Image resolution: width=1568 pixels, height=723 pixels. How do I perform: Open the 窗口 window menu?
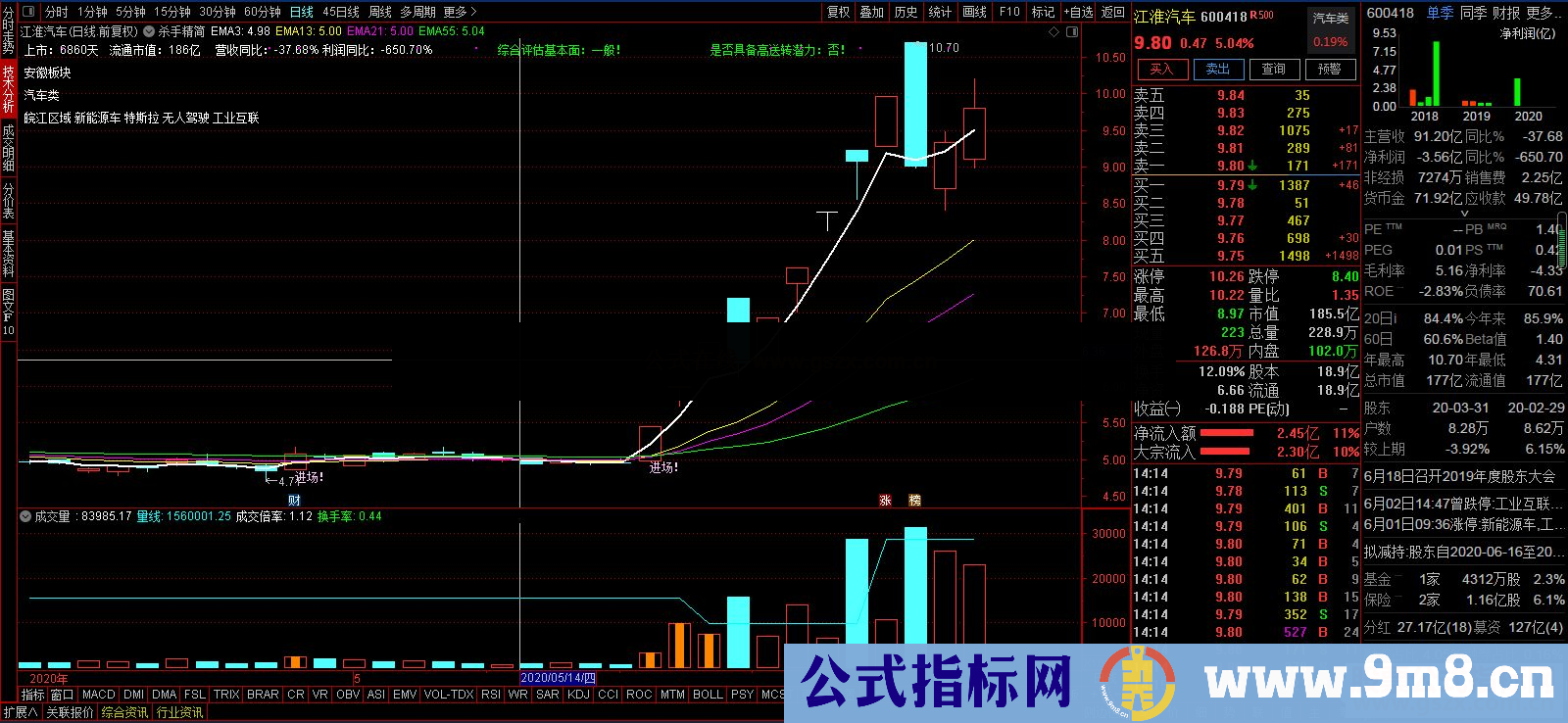pos(62,695)
